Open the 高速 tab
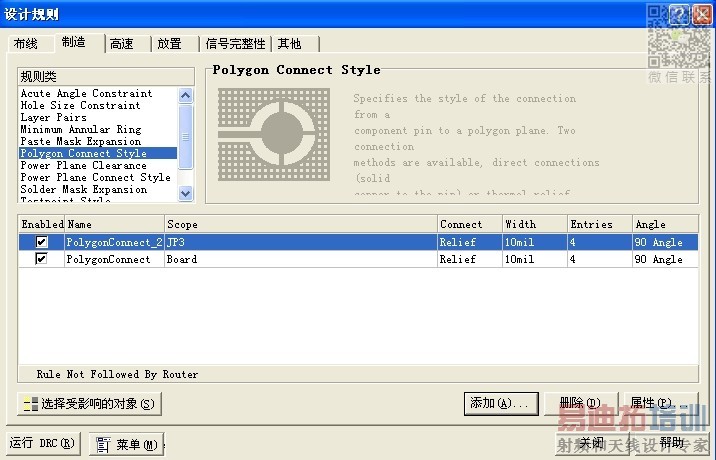Viewport: 716px width, 460px height. coord(126,44)
